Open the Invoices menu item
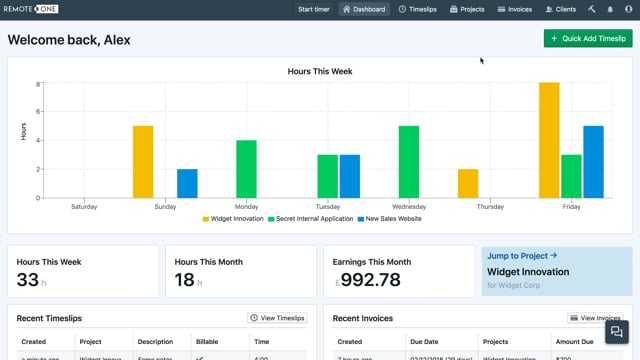 tap(515, 9)
